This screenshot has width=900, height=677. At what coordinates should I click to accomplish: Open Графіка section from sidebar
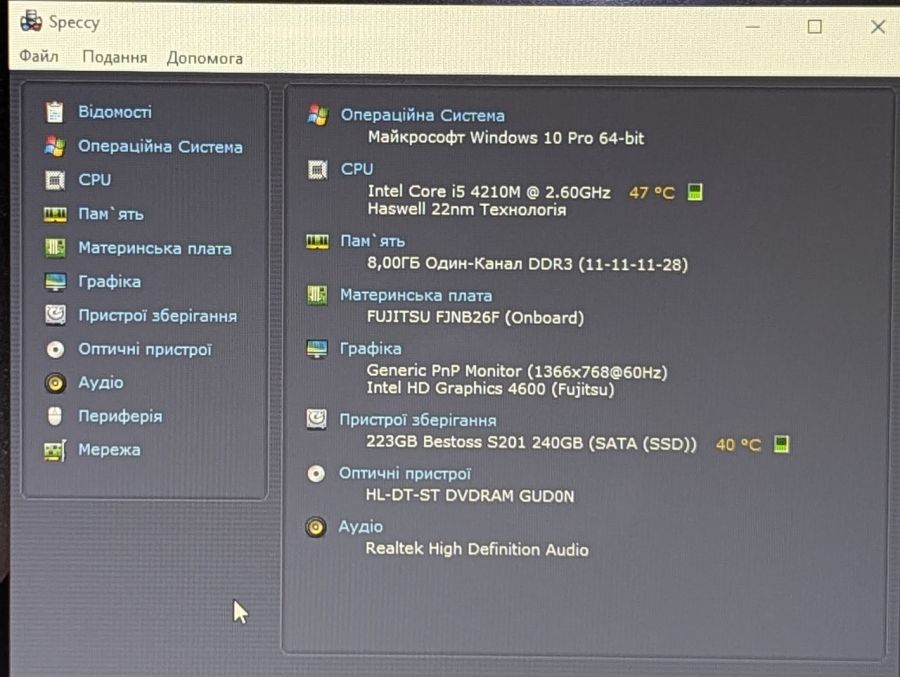(110, 281)
